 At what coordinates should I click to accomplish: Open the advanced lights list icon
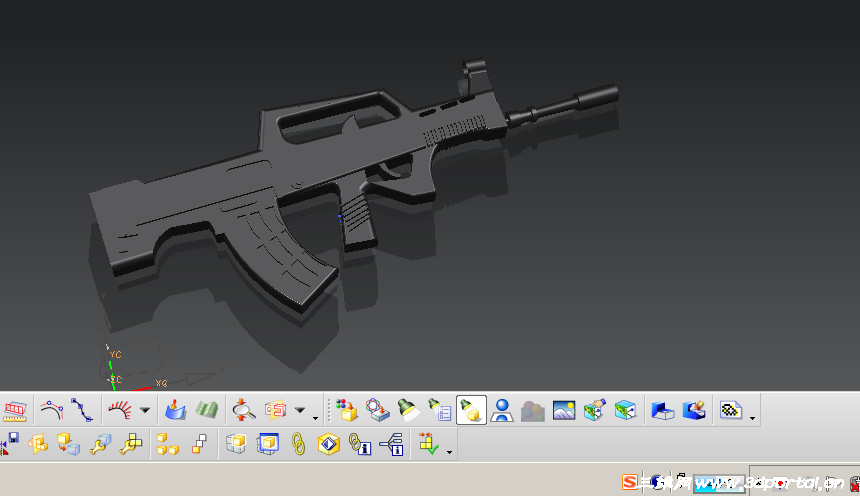pyautogui.click(x=439, y=410)
